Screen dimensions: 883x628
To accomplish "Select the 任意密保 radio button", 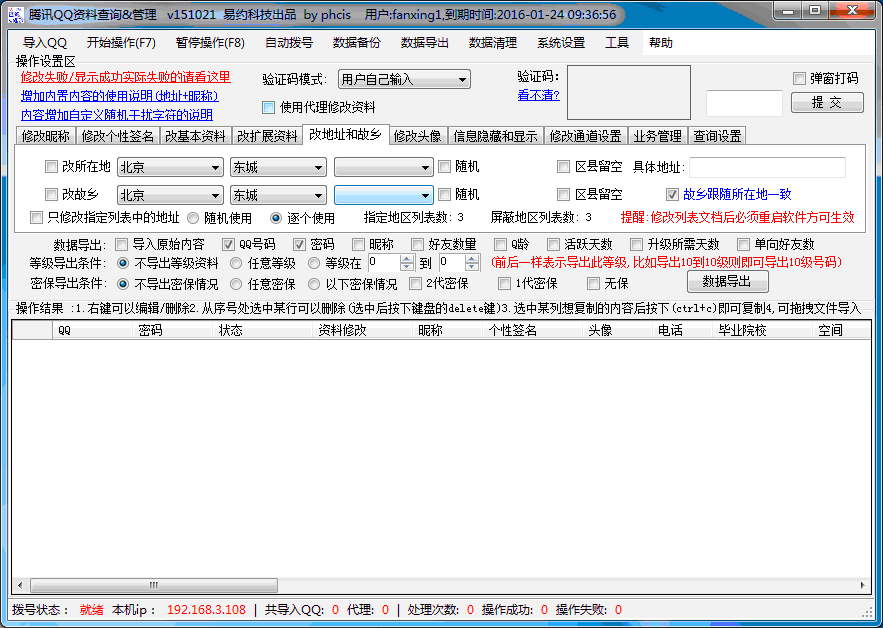I will tap(236, 284).
